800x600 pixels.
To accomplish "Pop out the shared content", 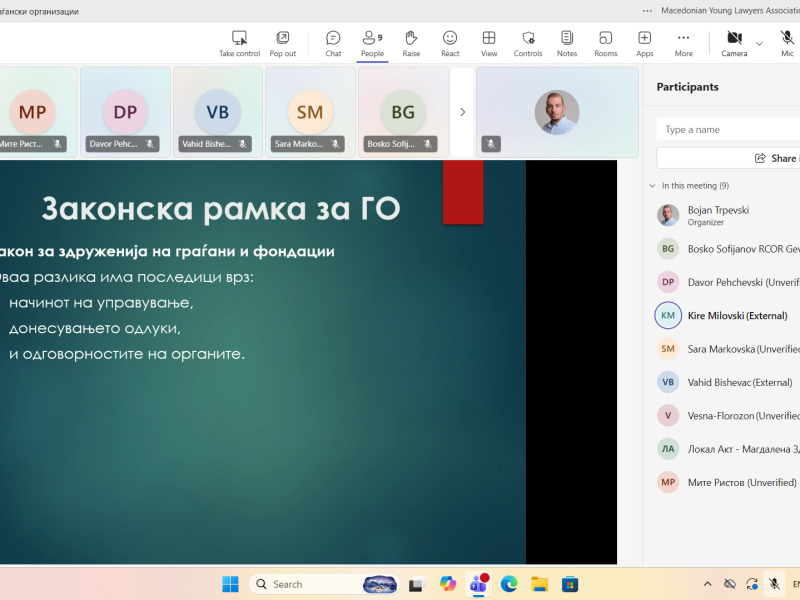I will tap(283, 43).
